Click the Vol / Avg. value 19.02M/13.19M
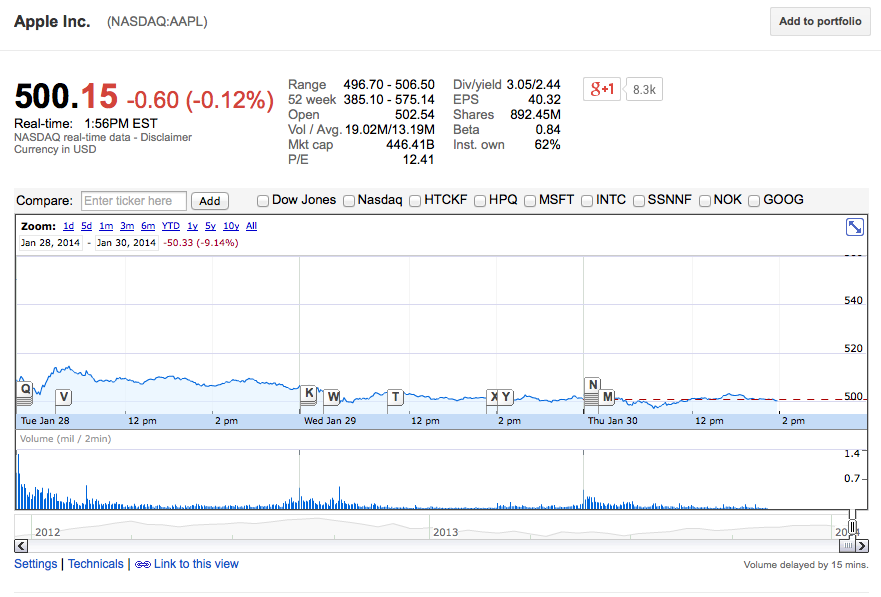The height and width of the screenshot is (597, 881). click(x=389, y=130)
